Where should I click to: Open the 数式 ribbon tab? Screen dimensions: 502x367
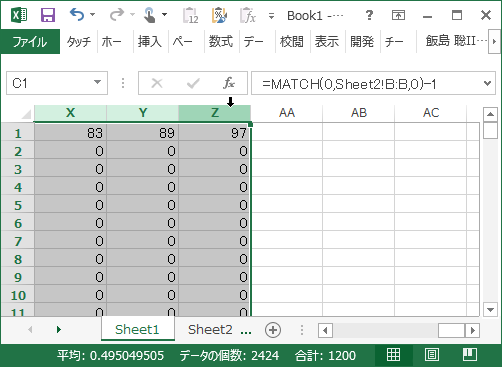[221, 42]
